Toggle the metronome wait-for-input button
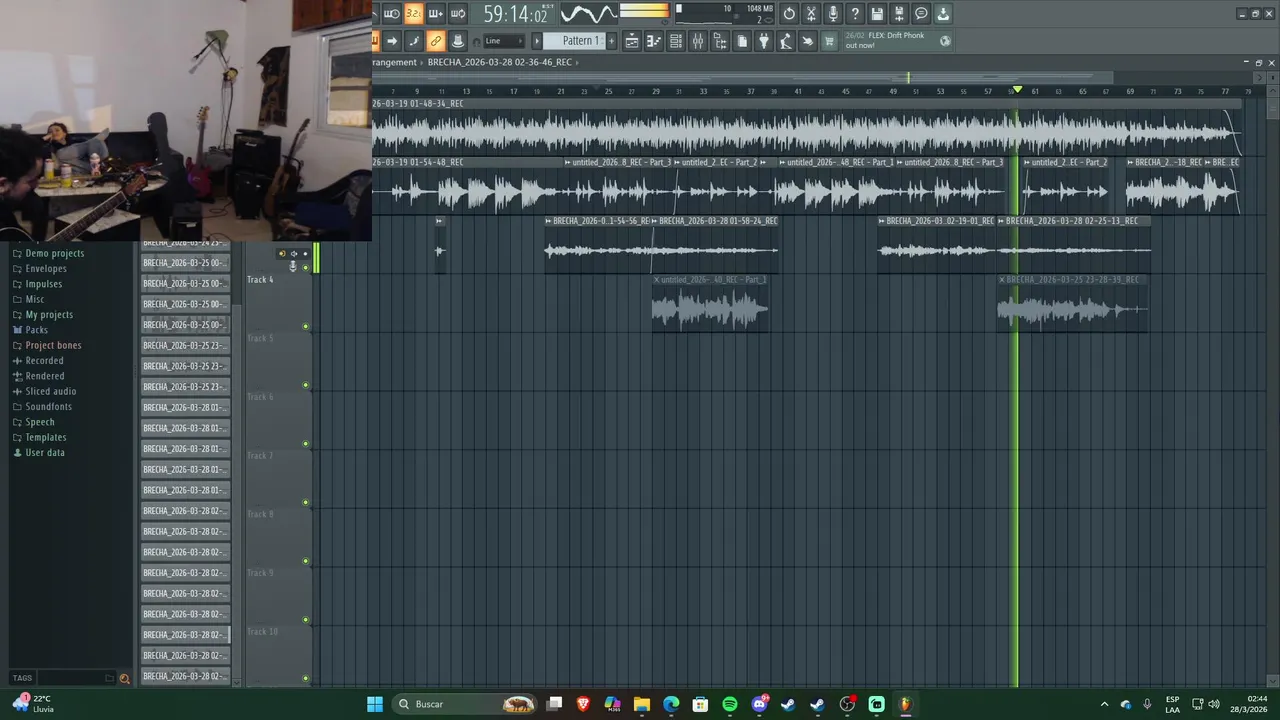 391,13
